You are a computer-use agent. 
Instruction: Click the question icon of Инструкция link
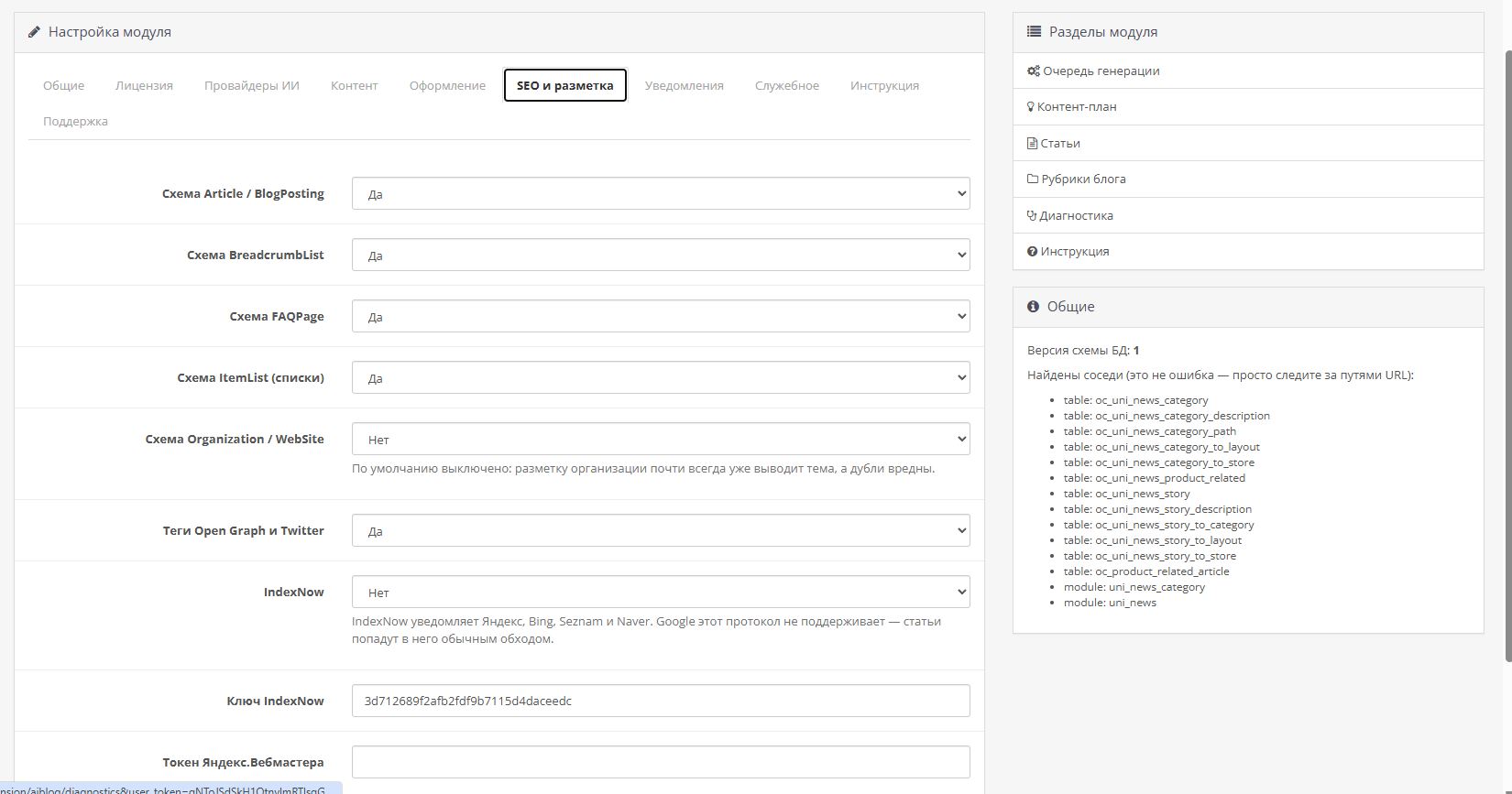(1033, 251)
